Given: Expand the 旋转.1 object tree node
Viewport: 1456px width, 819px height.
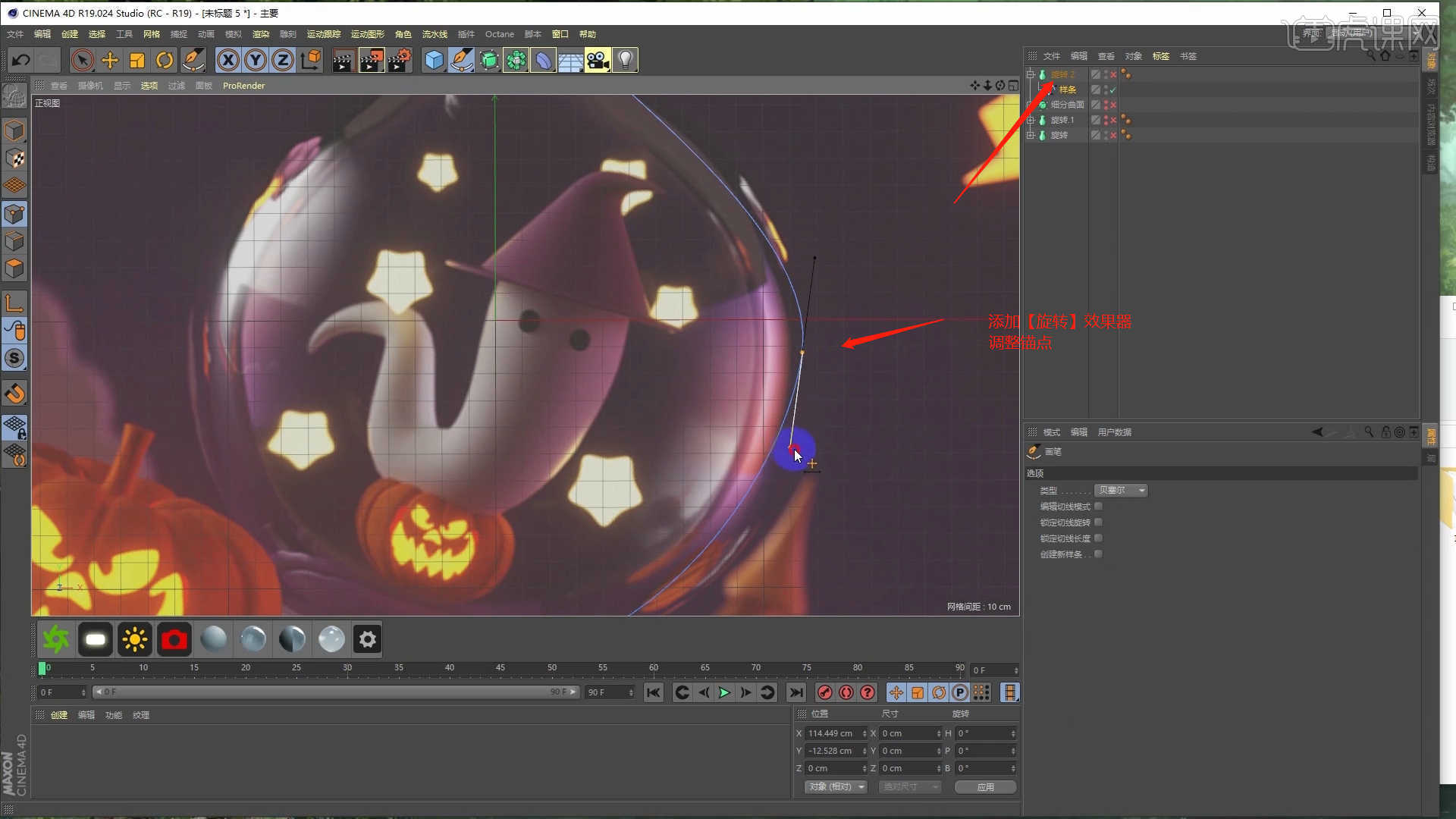Looking at the screenshot, I should click(1031, 120).
